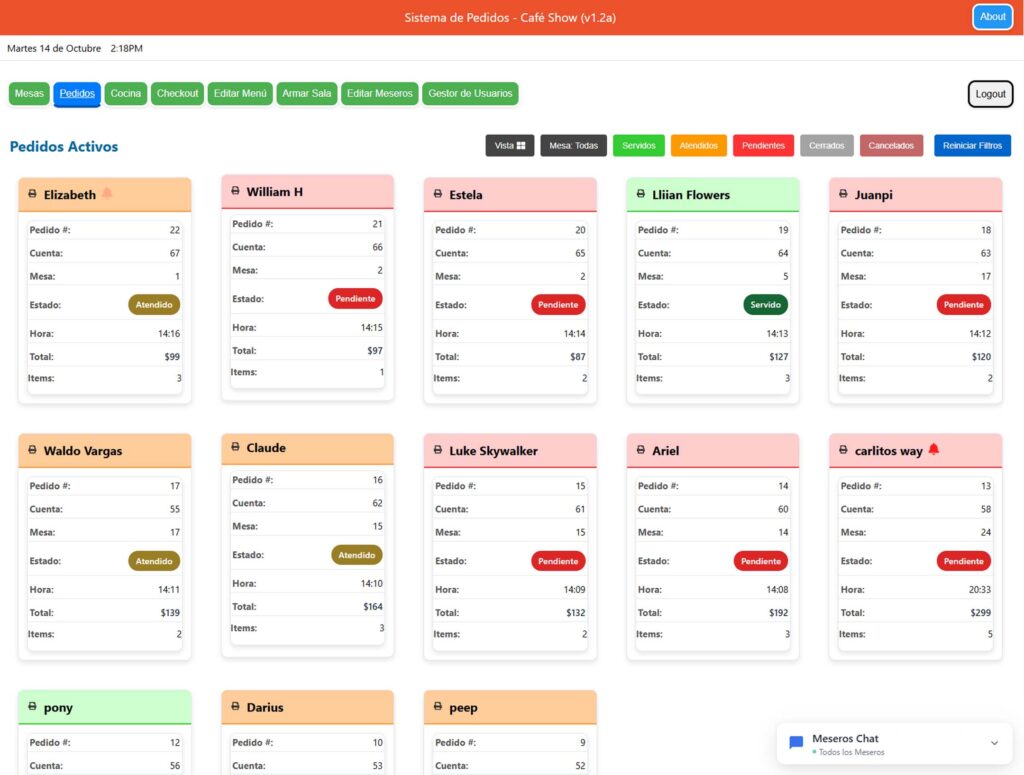This screenshot has height=775, width=1024.
Task: Open the Mesa: Todas filter dropdown
Action: (574, 145)
